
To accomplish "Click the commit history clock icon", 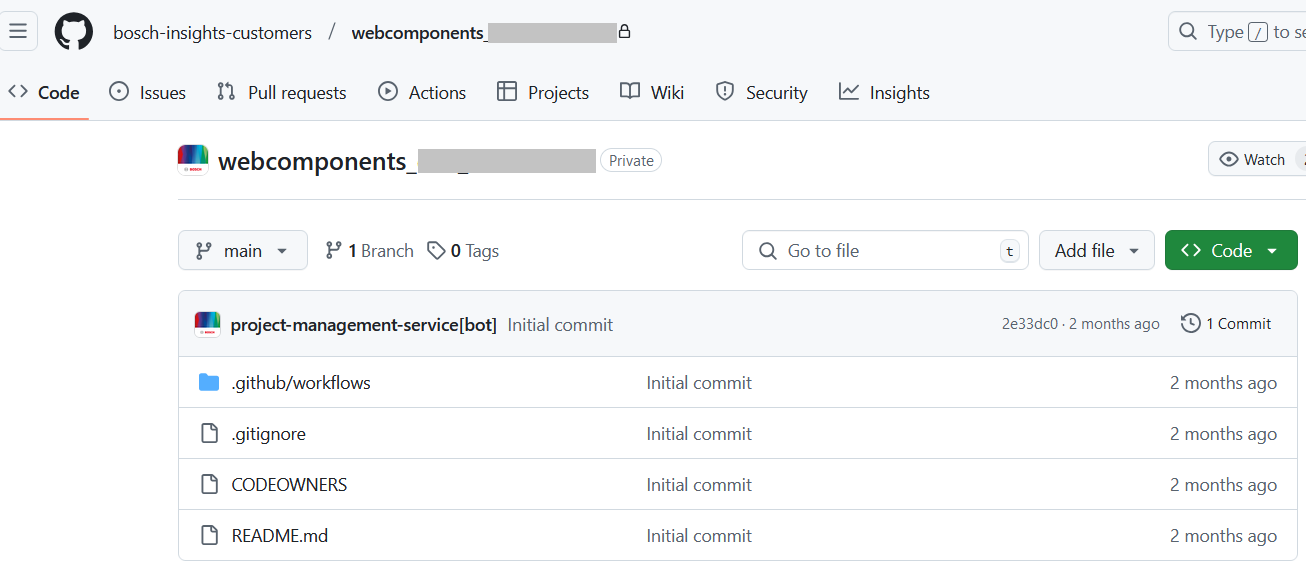I will (x=1190, y=324).
